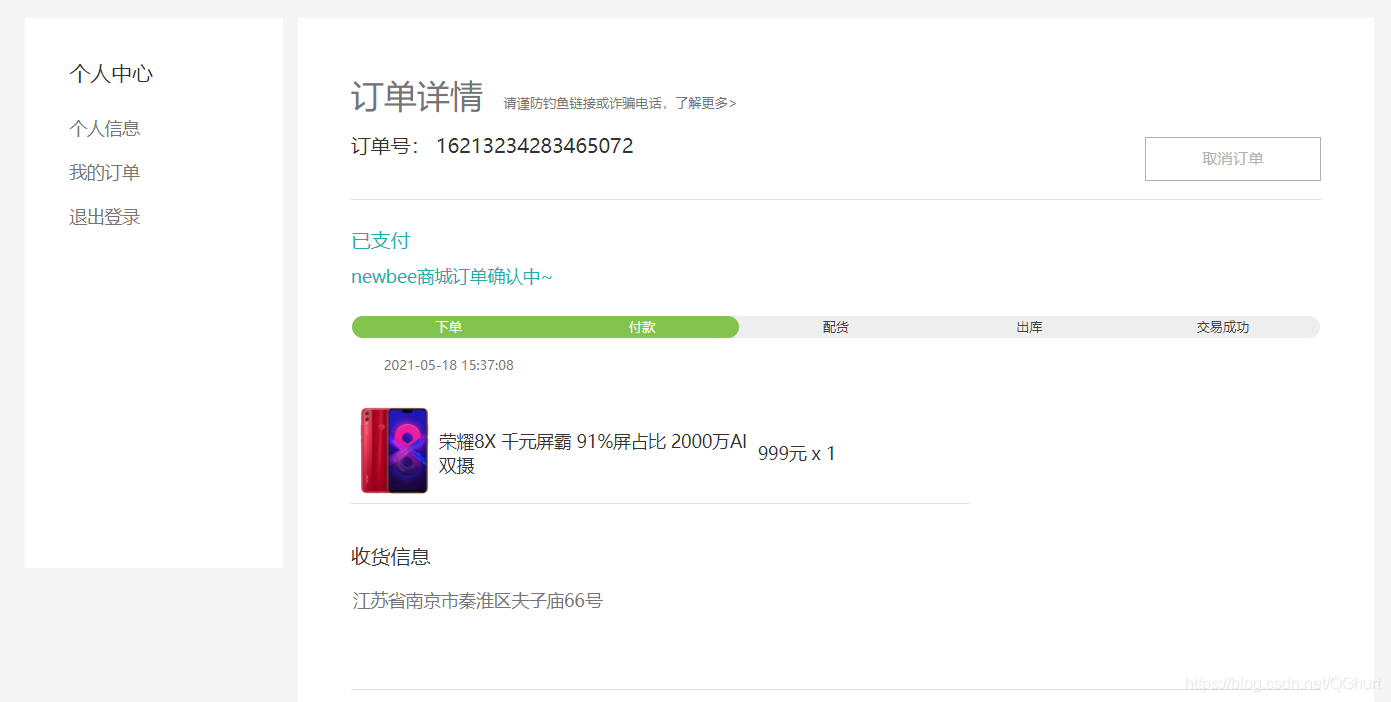Screen dimensions: 1391x702
Task: Click the shipping address 江苏省南京市秦淮区夫子庙66号
Action: click(478, 601)
